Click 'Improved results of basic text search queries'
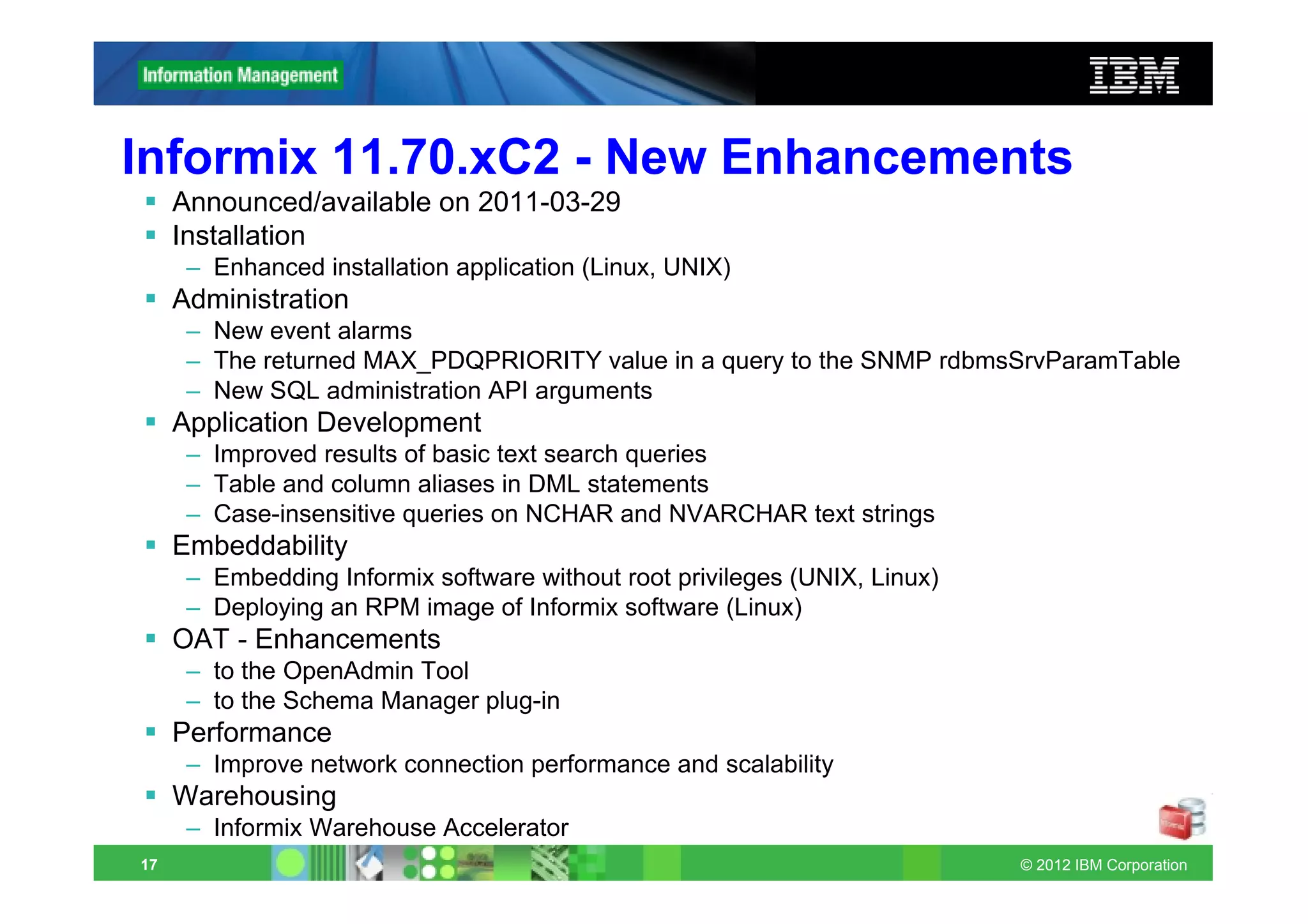Viewport: 1308px width, 924px height. [460, 454]
